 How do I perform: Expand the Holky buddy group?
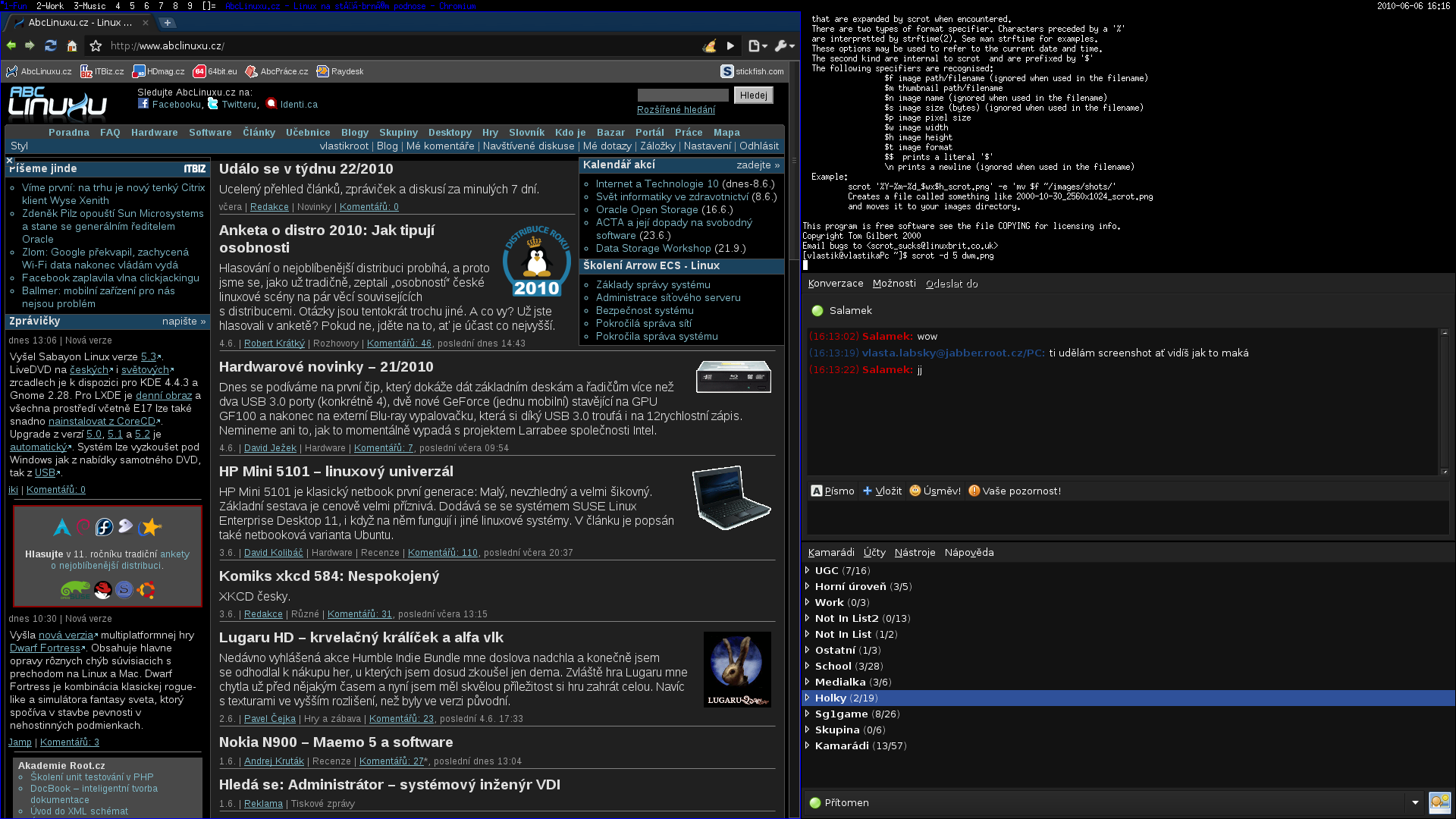point(807,698)
